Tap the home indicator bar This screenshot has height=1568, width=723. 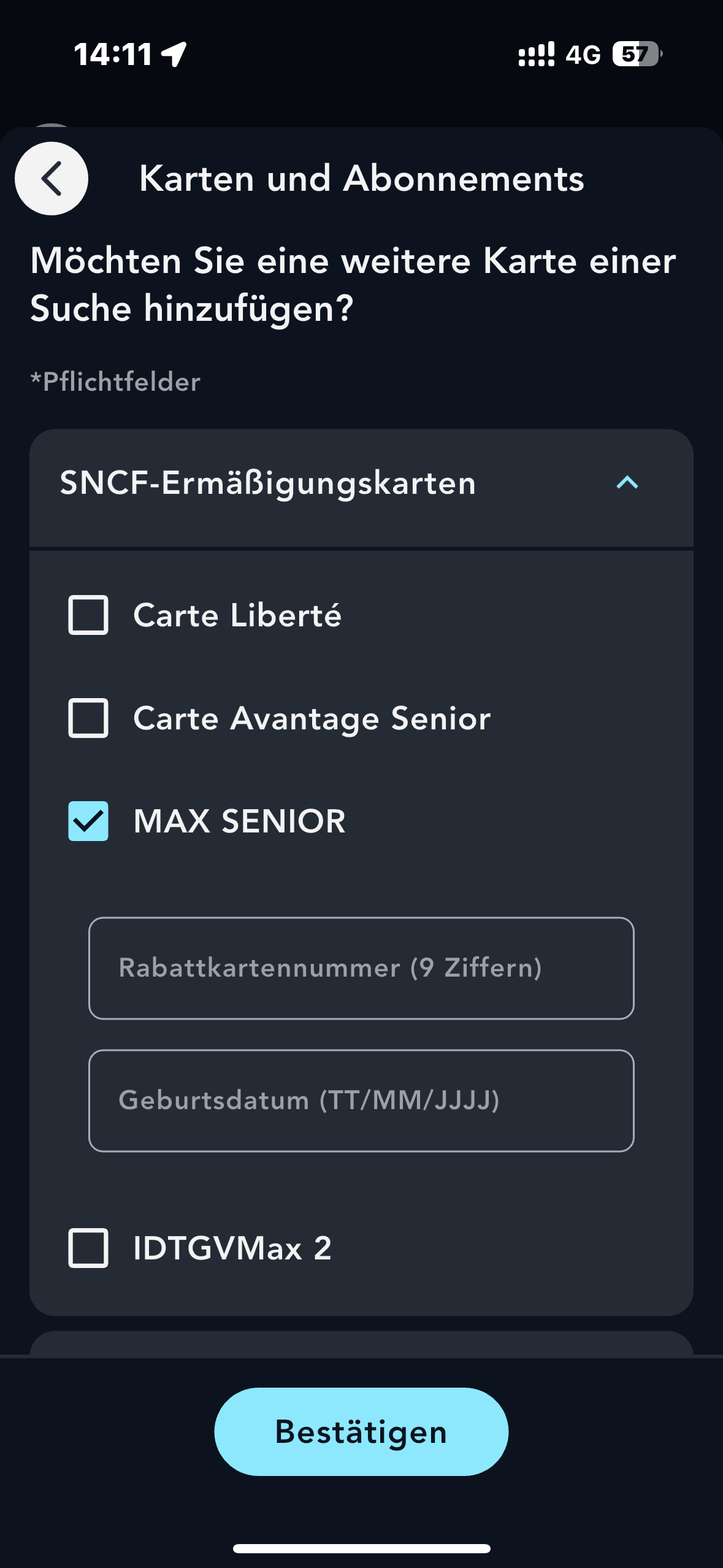pyautogui.click(x=361, y=1548)
